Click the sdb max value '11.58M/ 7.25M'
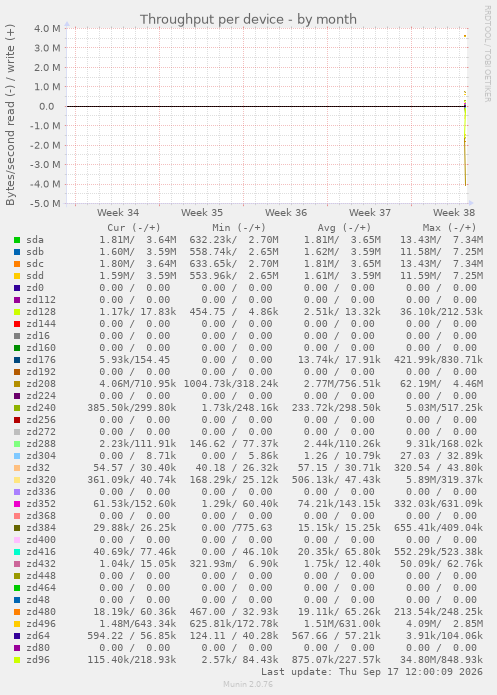 pos(441,252)
